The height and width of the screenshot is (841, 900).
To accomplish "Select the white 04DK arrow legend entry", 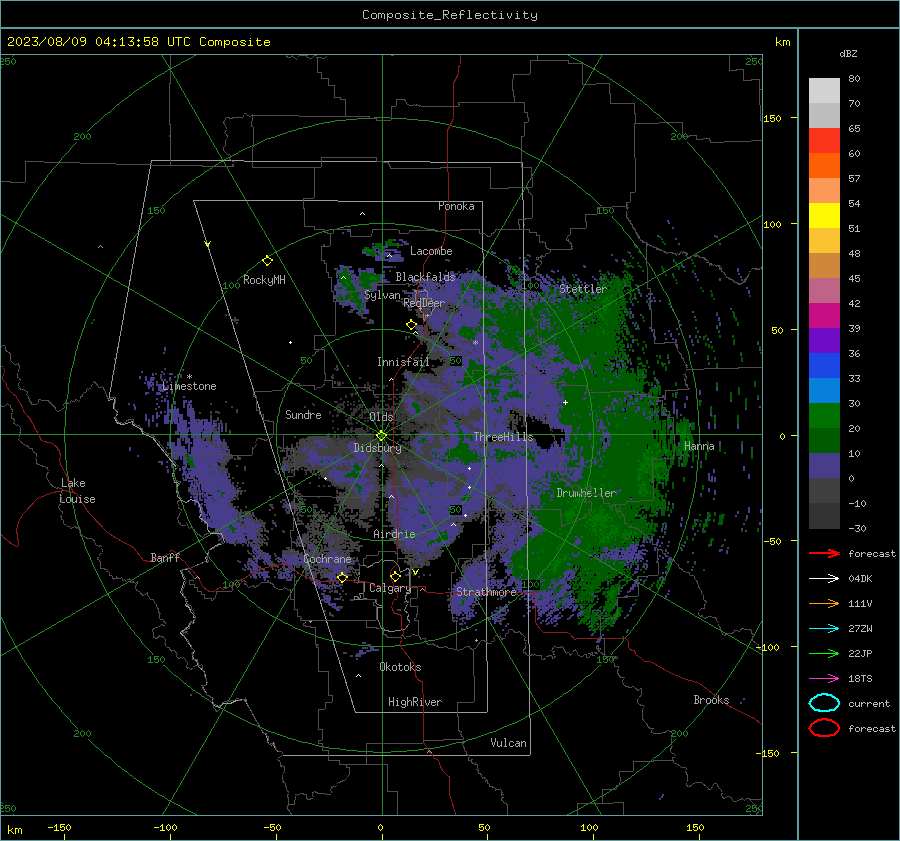I will coord(824,579).
